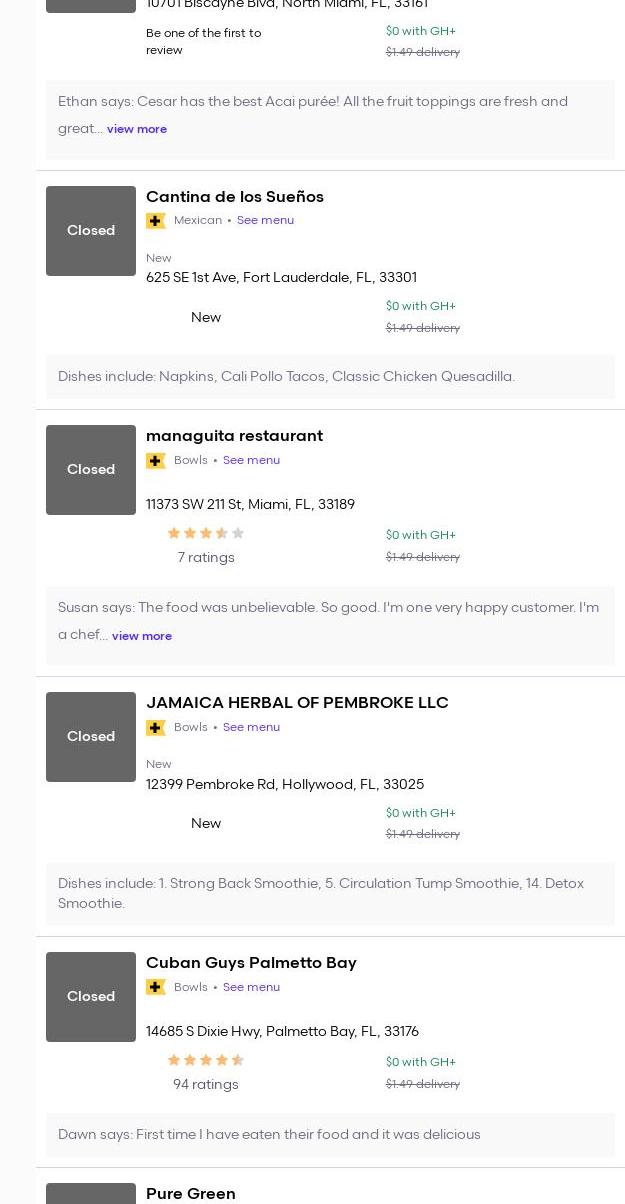Screen dimensions: 625x1204
Task: Open See menu for Cuban Guys Palmetto Bay
Action: coord(251,987)
